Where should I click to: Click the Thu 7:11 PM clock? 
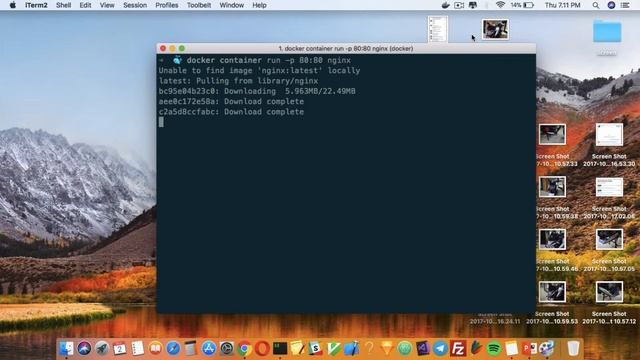point(562,5)
